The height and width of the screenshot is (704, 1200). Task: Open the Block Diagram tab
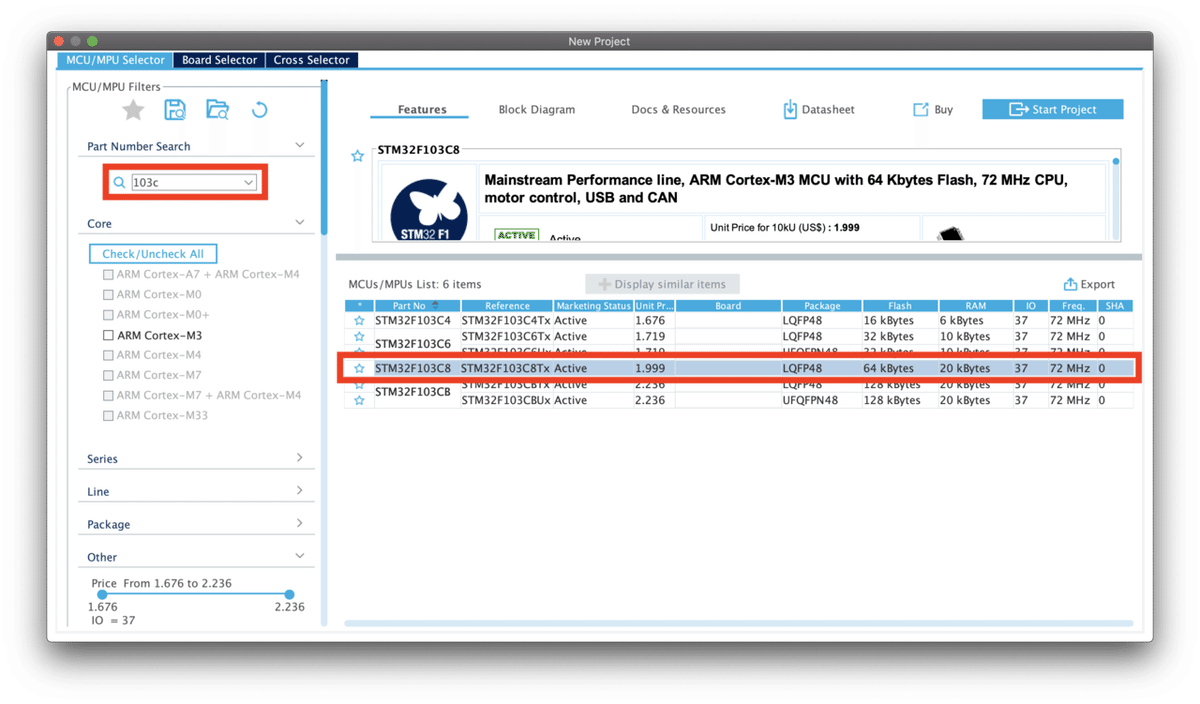pos(537,109)
